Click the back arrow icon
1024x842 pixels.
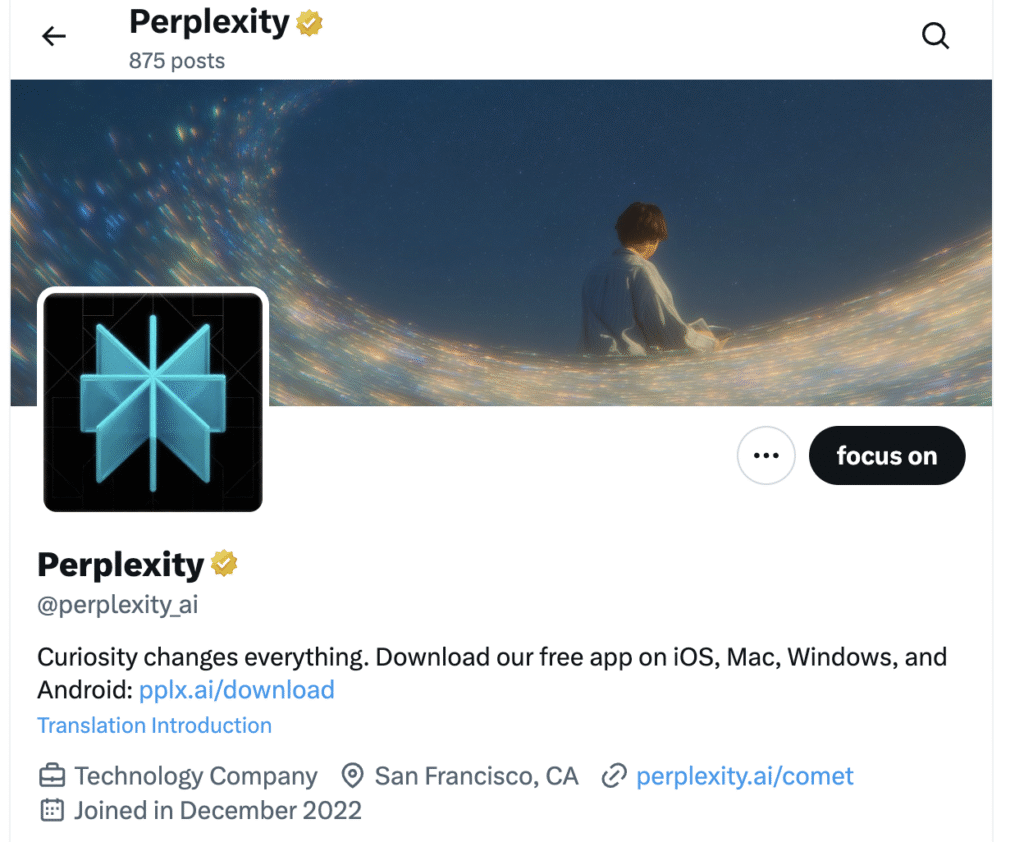[x=53, y=37]
